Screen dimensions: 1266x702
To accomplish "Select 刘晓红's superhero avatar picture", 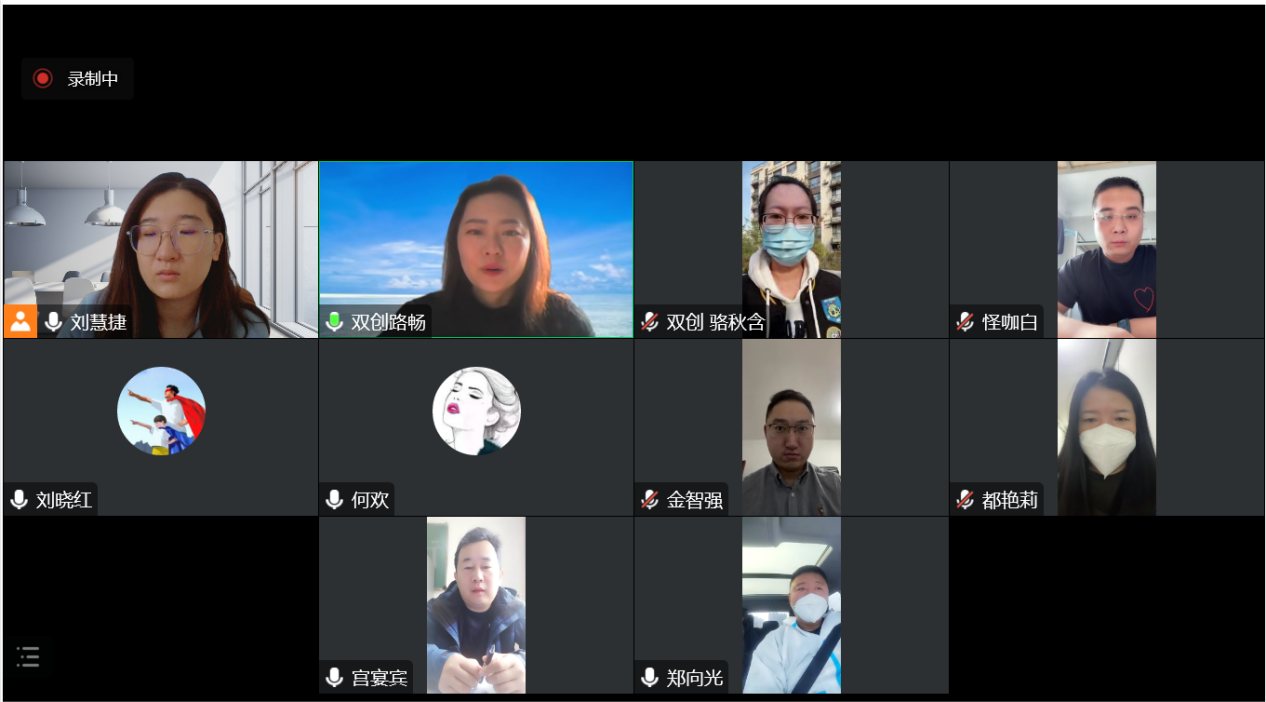I will click(x=161, y=411).
